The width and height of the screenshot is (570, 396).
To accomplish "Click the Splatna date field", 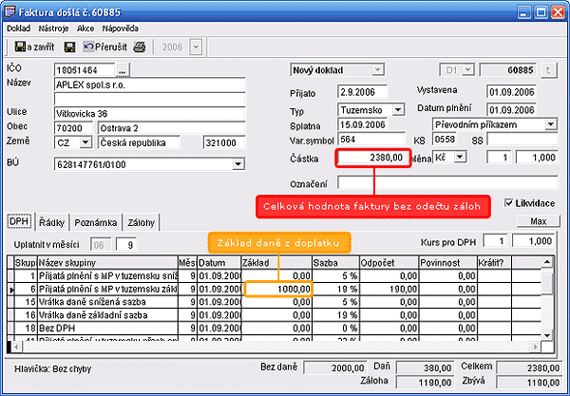I will click(x=362, y=125).
